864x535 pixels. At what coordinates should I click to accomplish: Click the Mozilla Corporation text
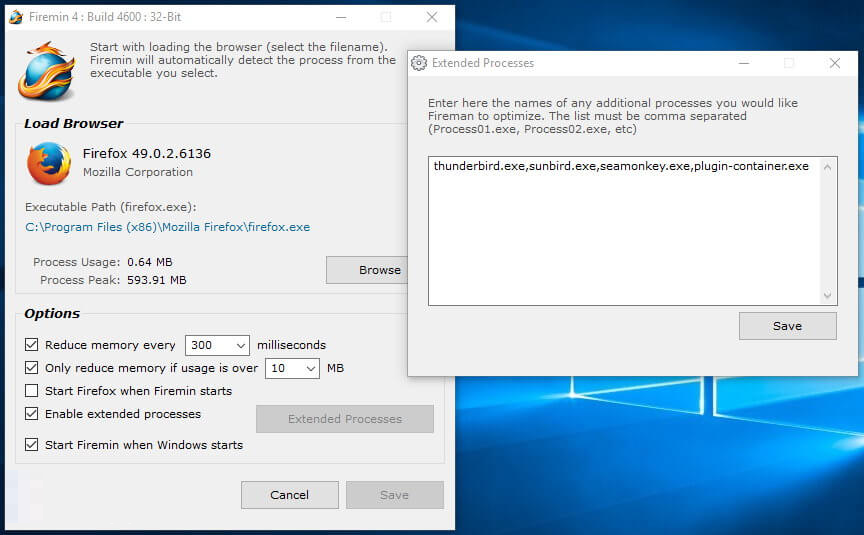coord(138,172)
